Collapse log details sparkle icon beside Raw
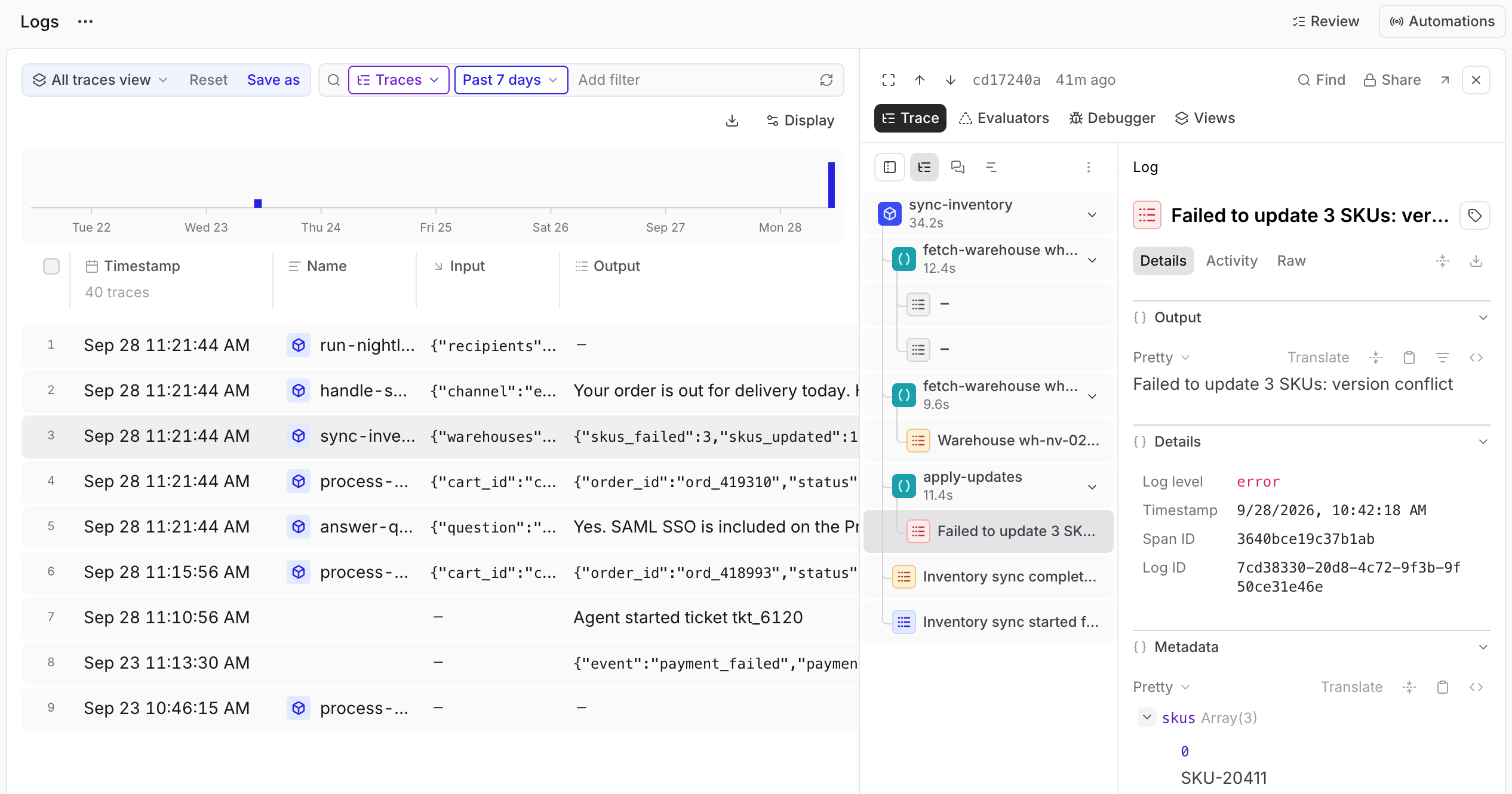The width and height of the screenshot is (1512, 794). 1443,261
